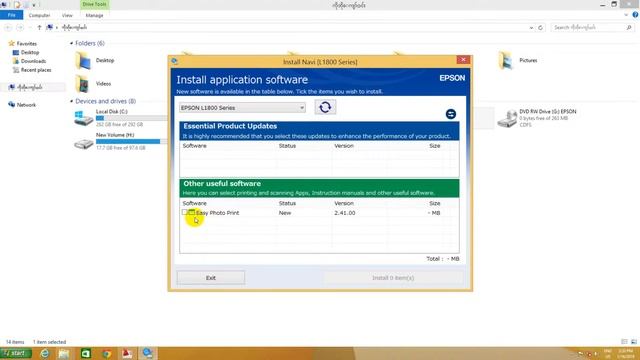This screenshot has height=360, width=640.
Task: Tick the Easy Photo Print checkbox
Action: (184, 212)
